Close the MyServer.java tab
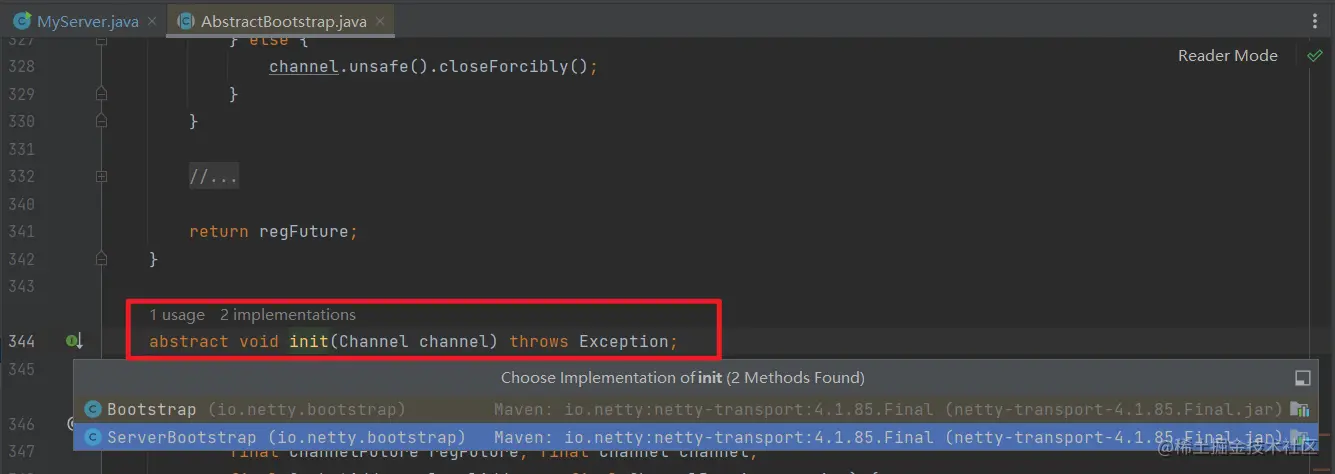This screenshot has width=1335, height=474. click(x=151, y=21)
